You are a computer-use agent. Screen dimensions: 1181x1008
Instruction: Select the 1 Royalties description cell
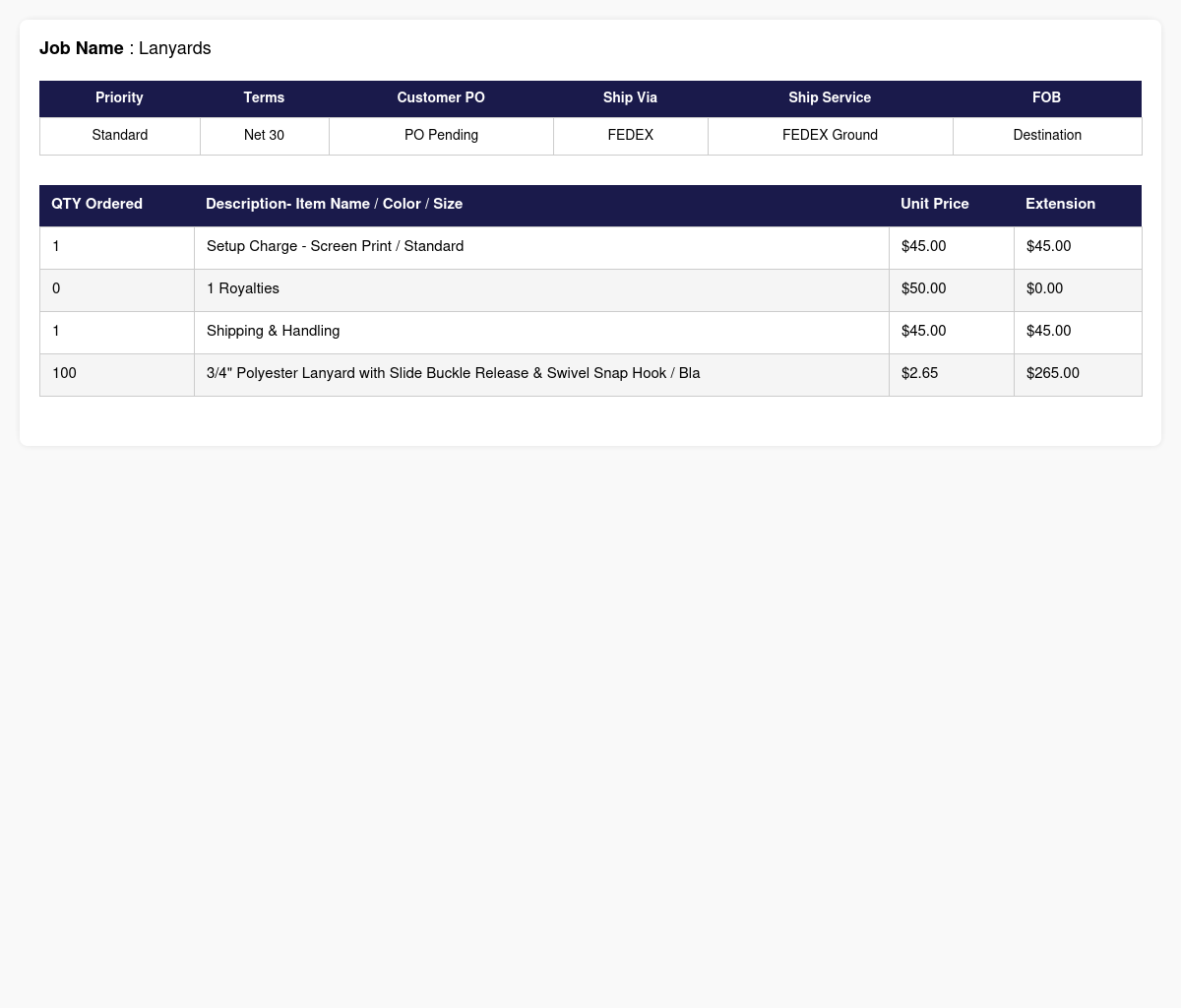click(x=542, y=289)
